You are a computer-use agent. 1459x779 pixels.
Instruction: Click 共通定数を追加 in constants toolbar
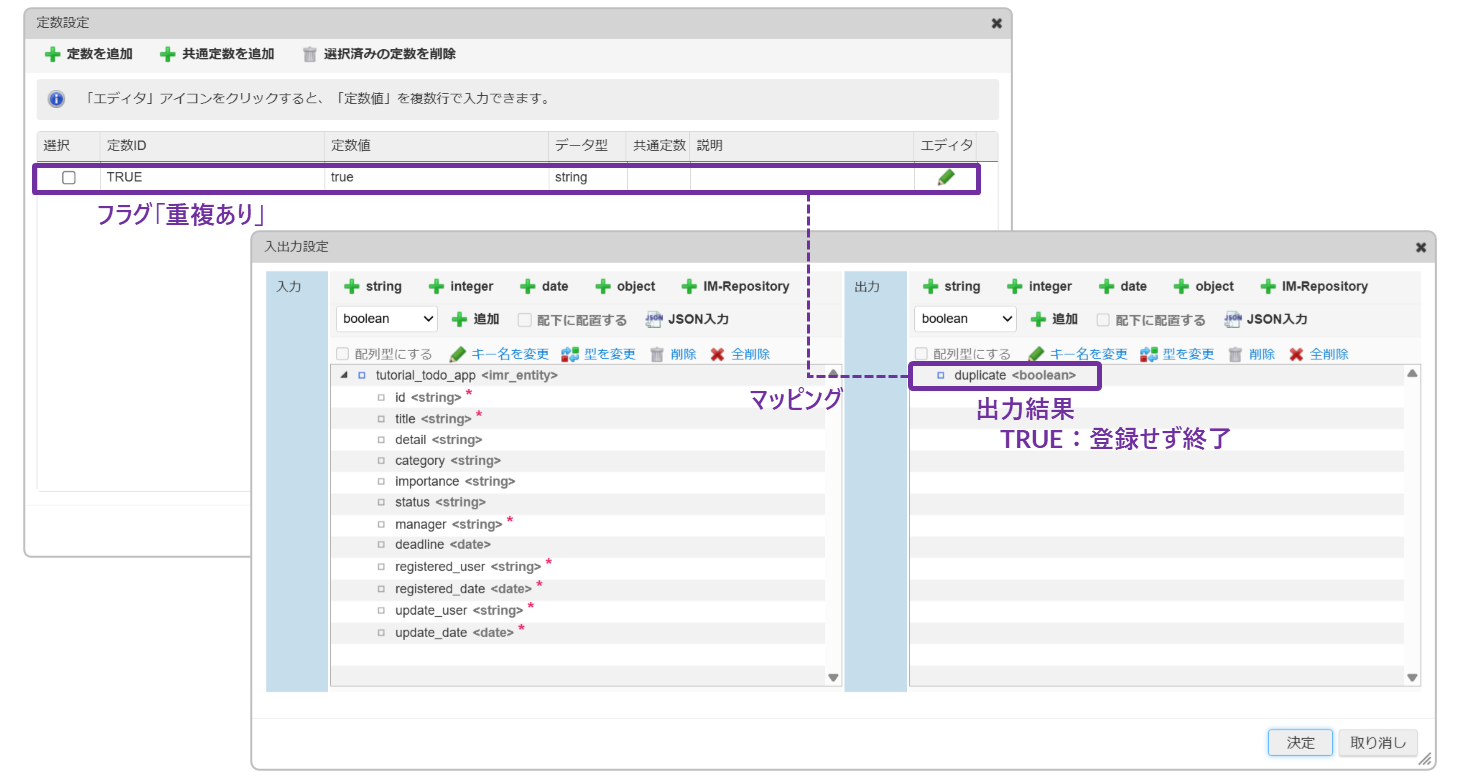[x=217, y=54]
